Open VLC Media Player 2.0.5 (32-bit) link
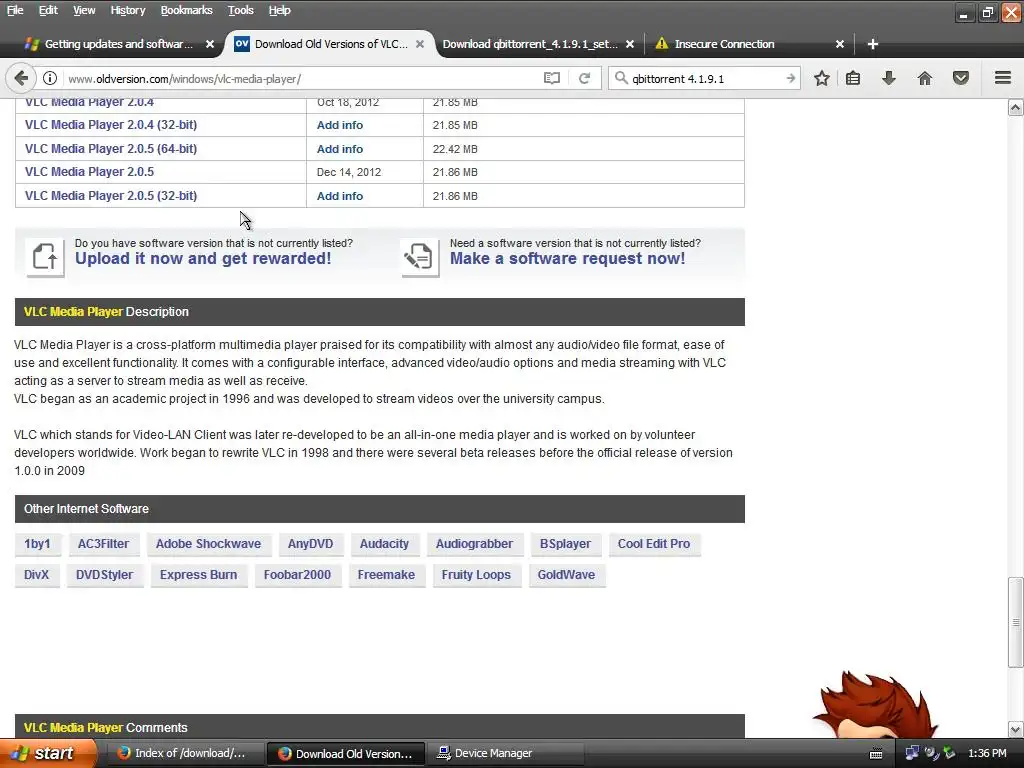The image size is (1024, 768). click(x=111, y=196)
